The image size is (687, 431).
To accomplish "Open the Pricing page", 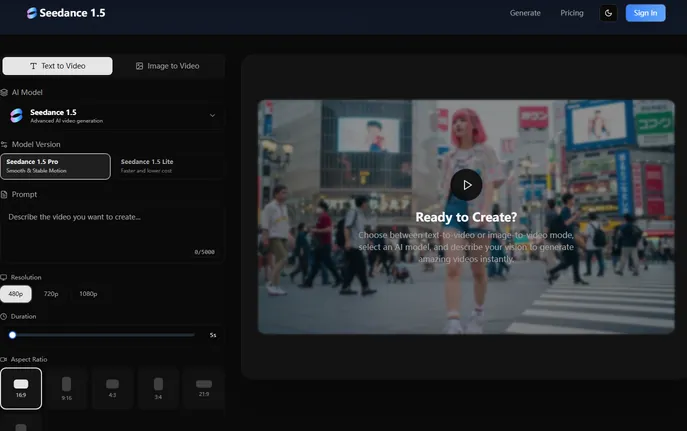I will click(x=572, y=13).
